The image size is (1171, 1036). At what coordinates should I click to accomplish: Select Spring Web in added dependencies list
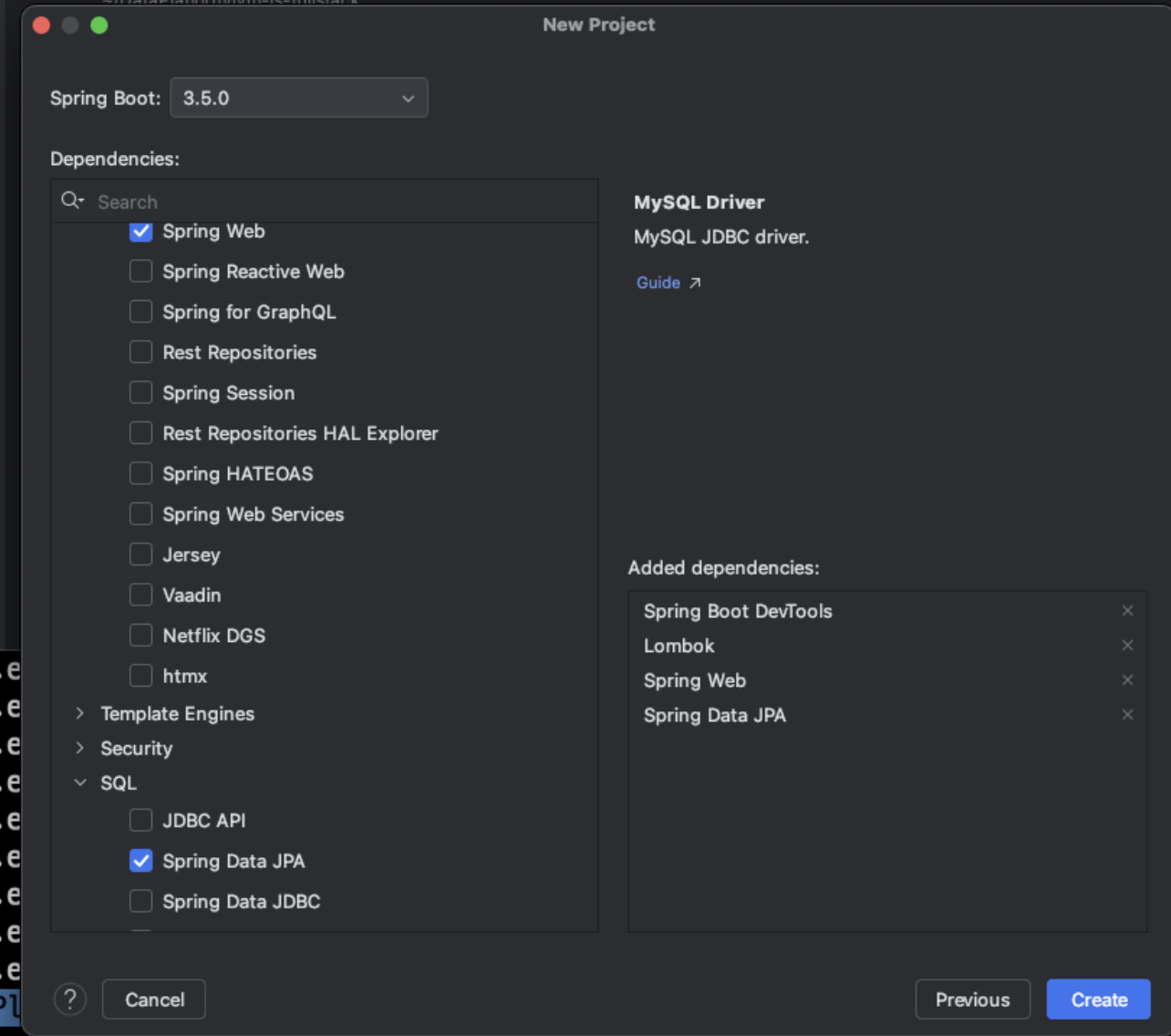695,680
